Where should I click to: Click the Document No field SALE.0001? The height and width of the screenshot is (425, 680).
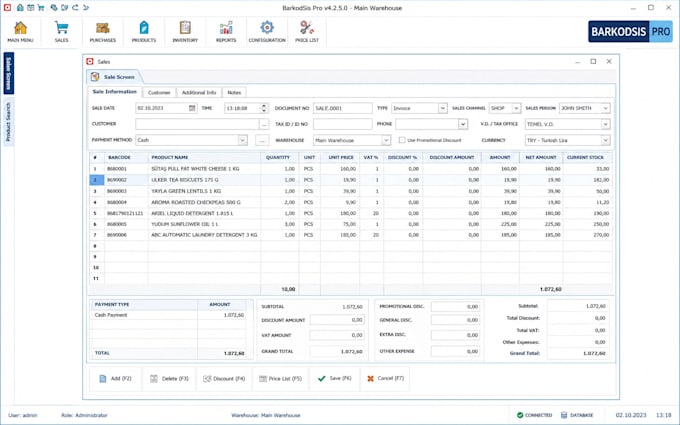(343, 108)
